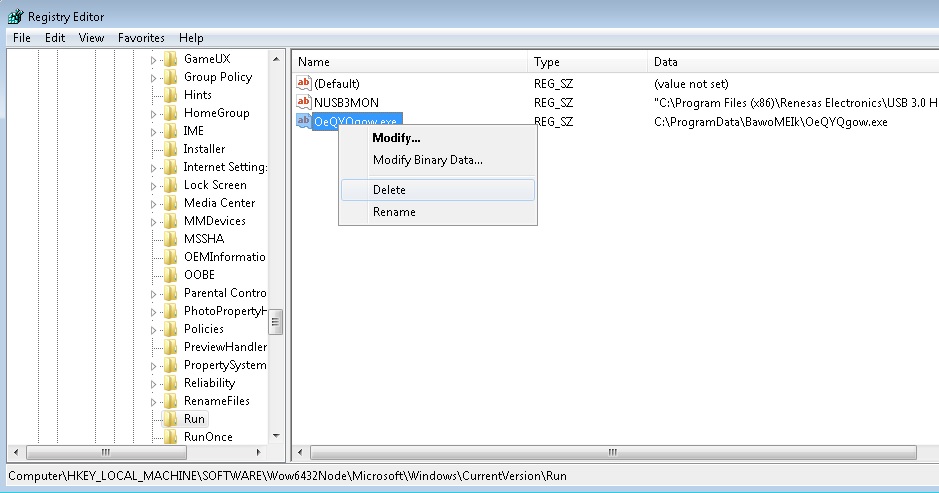Click the PreviewHandlers folder icon

[171, 346]
